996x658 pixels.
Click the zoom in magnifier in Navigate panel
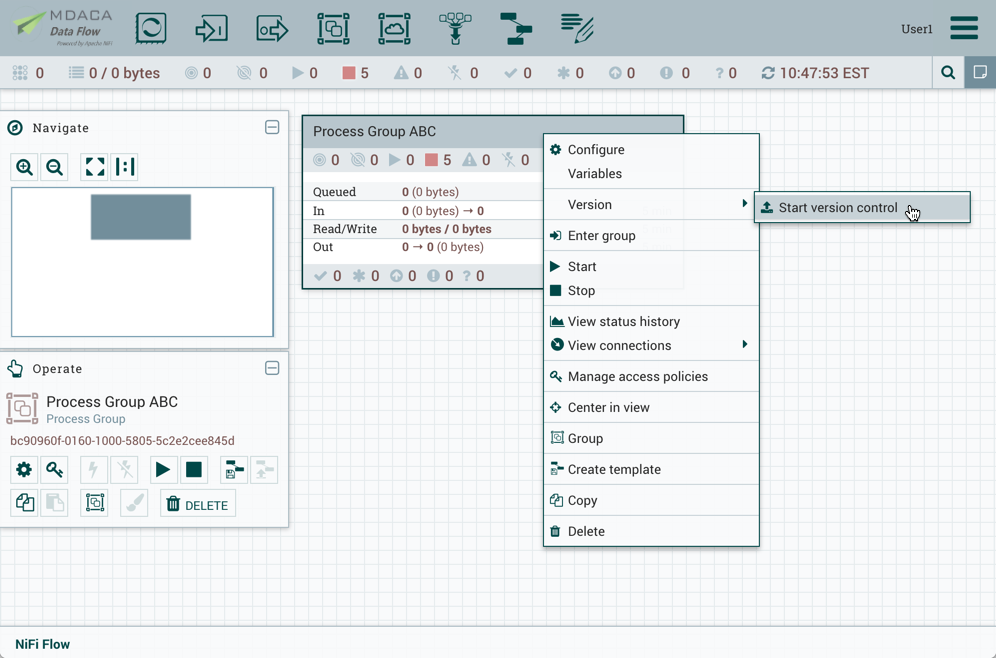[x=24, y=167]
